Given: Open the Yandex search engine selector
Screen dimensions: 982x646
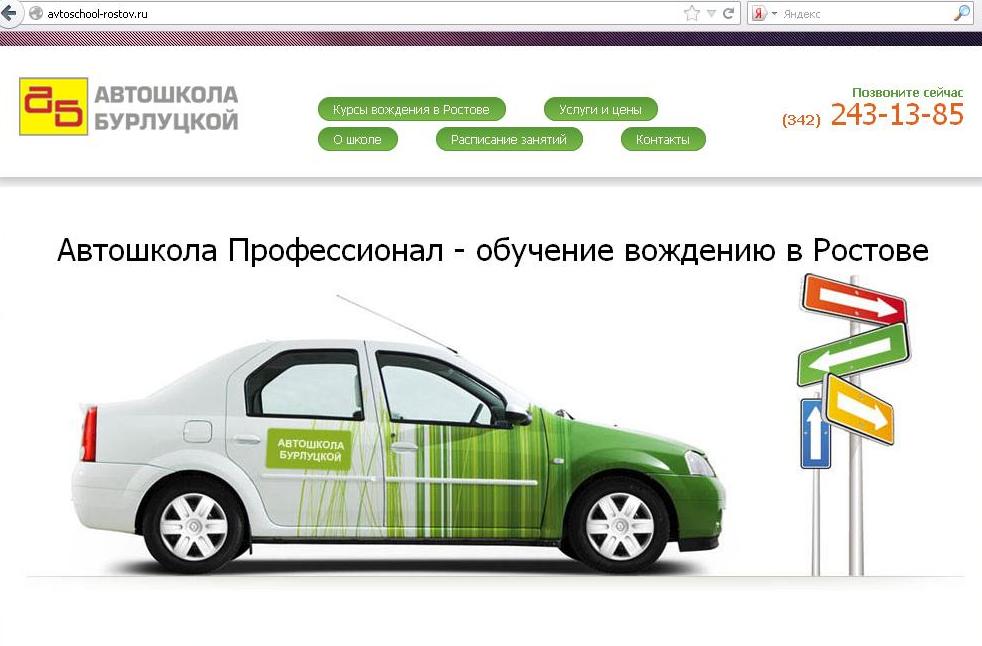Looking at the screenshot, I should [x=764, y=13].
